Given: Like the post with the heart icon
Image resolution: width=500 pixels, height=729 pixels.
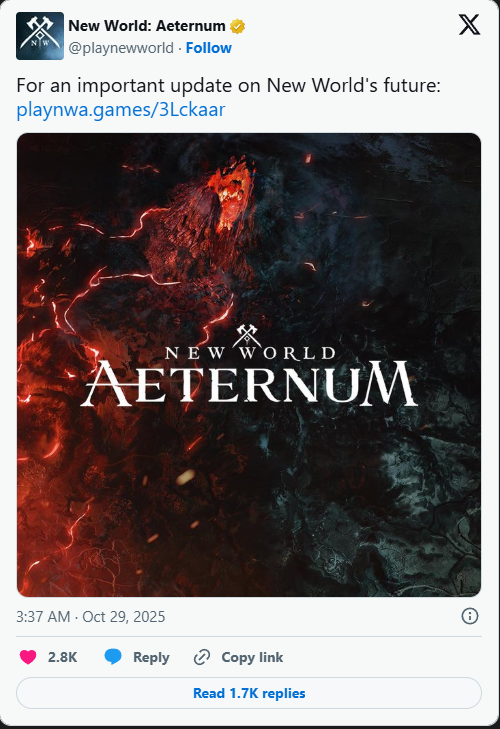Looking at the screenshot, I should click(x=28, y=657).
